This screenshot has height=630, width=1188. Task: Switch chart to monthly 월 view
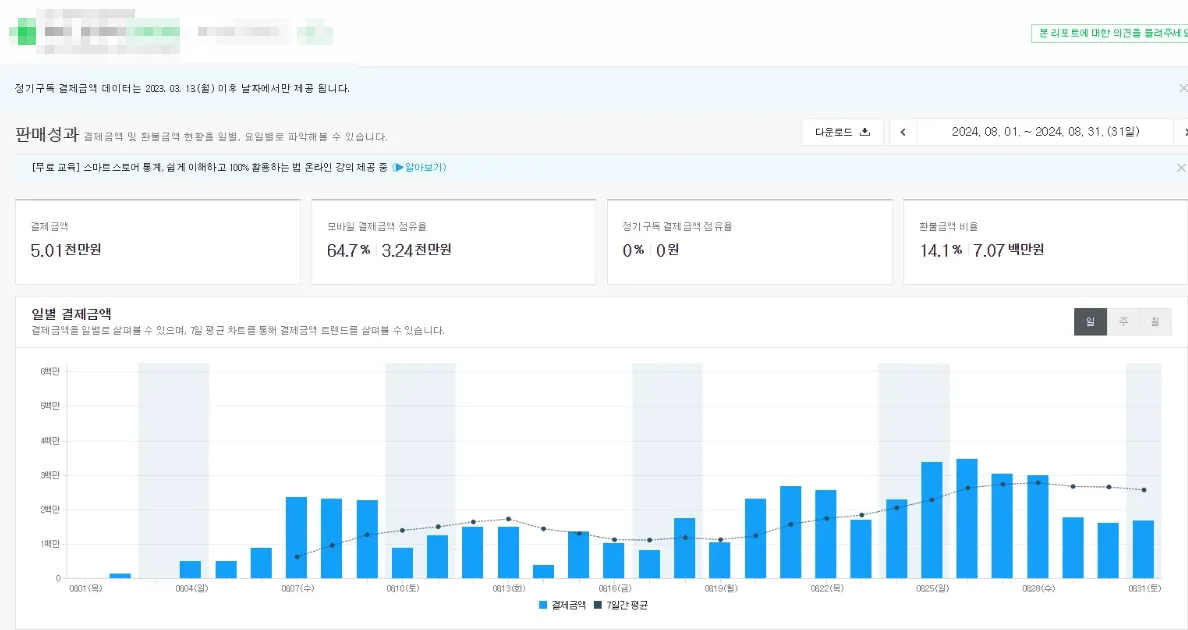[1155, 322]
